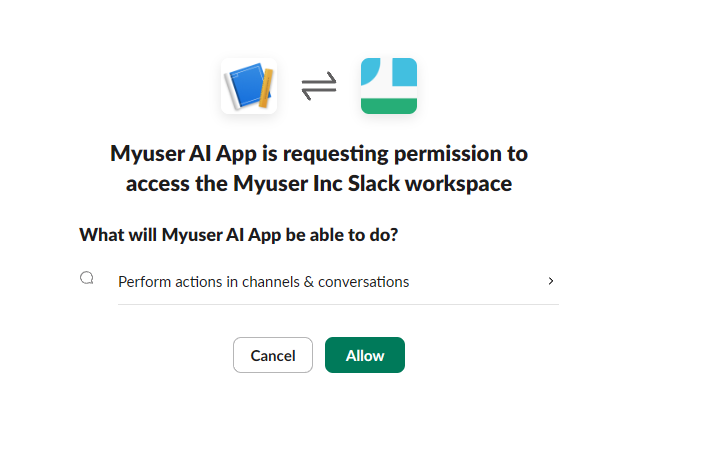Click the speech bubble permission icon
The image size is (717, 455).
[x=87, y=278]
